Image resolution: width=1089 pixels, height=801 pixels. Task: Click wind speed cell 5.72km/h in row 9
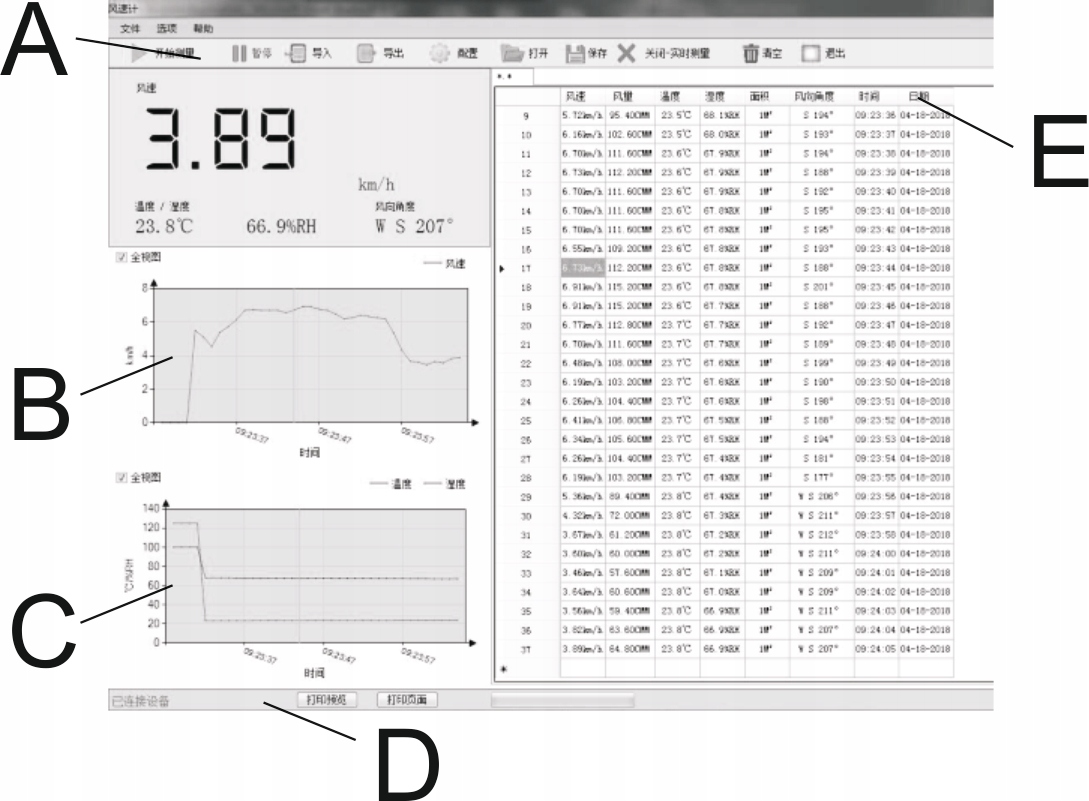tap(583, 116)
